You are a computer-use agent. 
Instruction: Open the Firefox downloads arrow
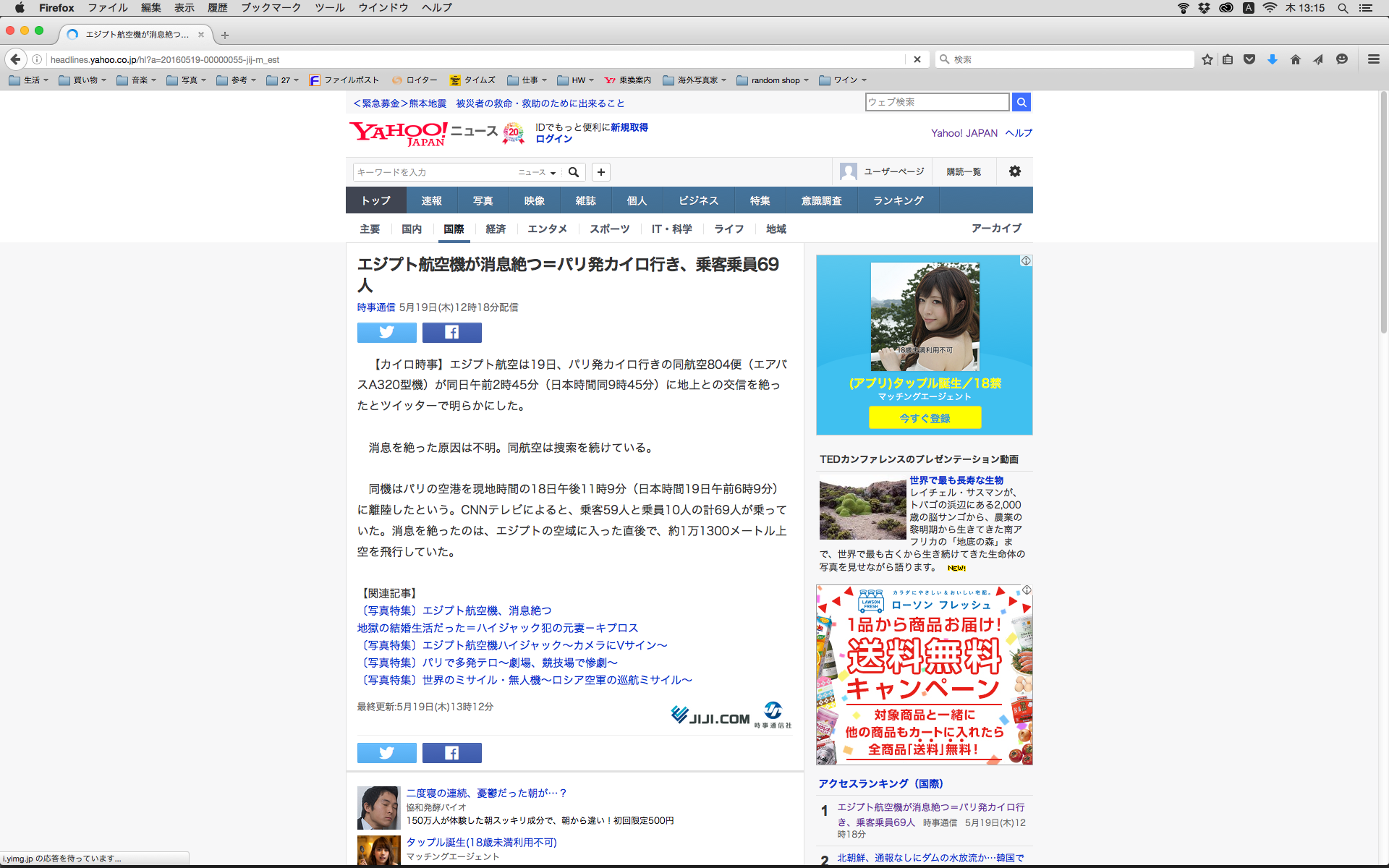[1272, 59]
